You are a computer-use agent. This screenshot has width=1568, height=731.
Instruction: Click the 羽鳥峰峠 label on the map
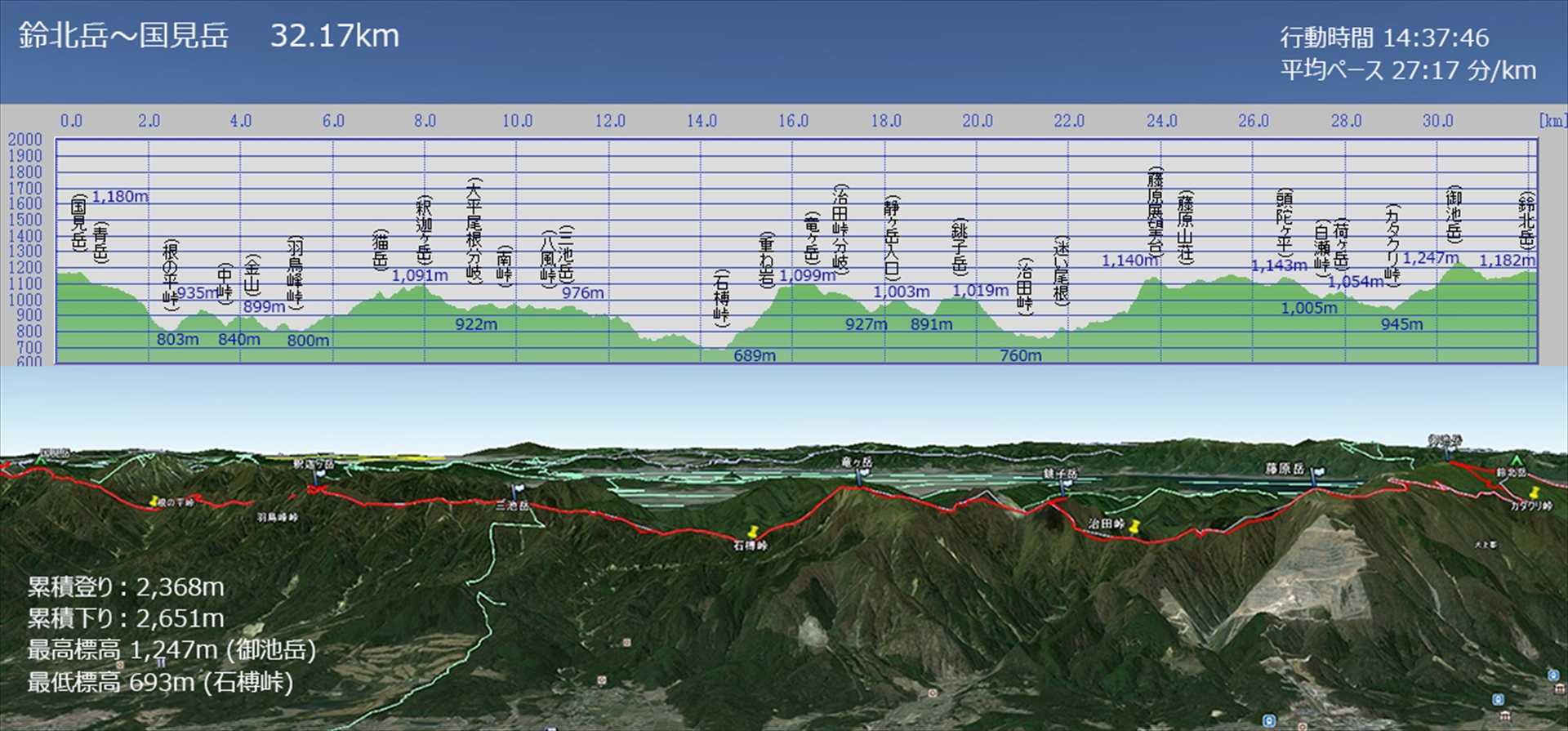278,517
